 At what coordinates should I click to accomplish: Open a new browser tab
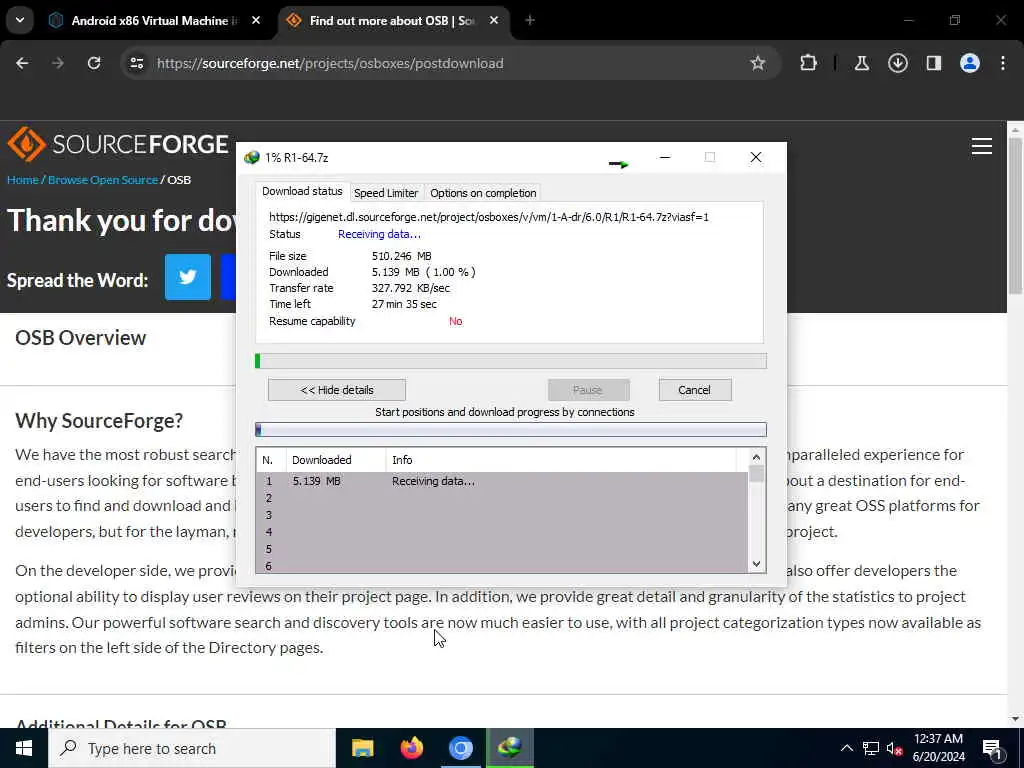[x=530, y=21]
